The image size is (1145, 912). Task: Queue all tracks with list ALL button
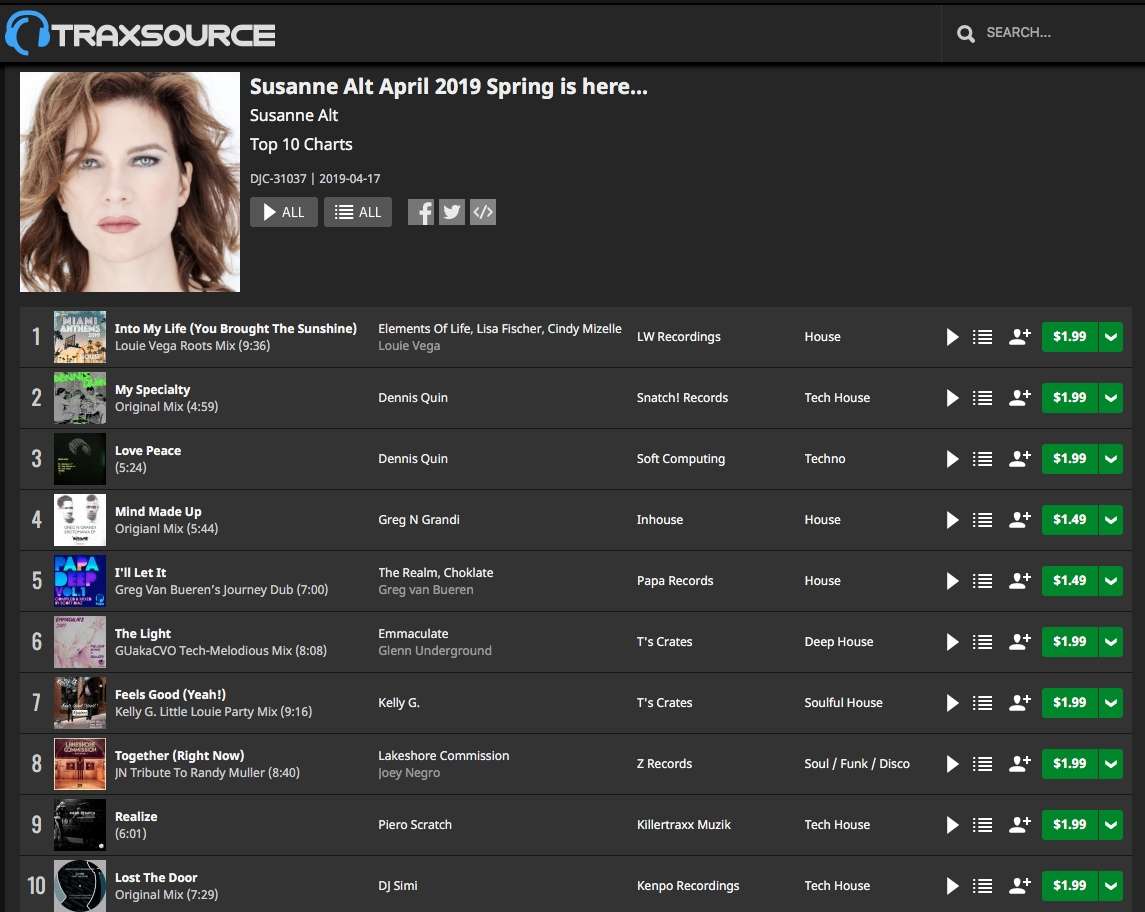click(358, 212)
